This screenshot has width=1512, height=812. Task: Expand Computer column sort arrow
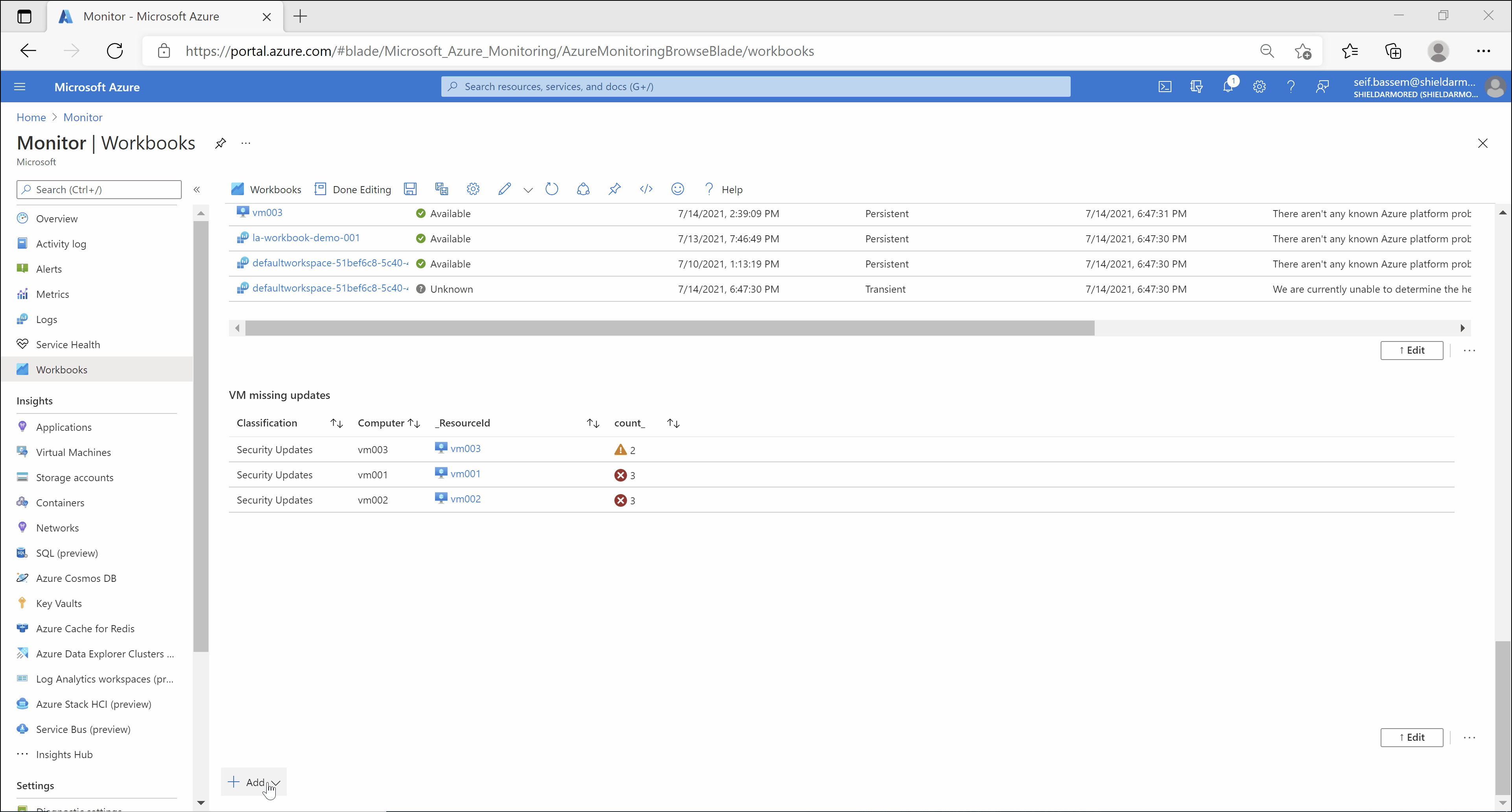[413, 422]
